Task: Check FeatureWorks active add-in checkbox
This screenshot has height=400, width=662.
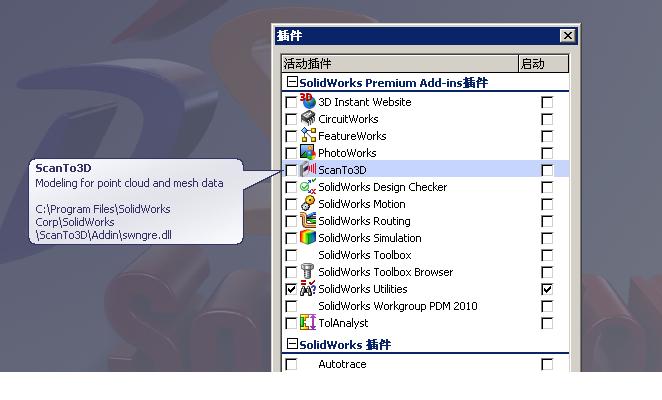Action: [291, 136]
